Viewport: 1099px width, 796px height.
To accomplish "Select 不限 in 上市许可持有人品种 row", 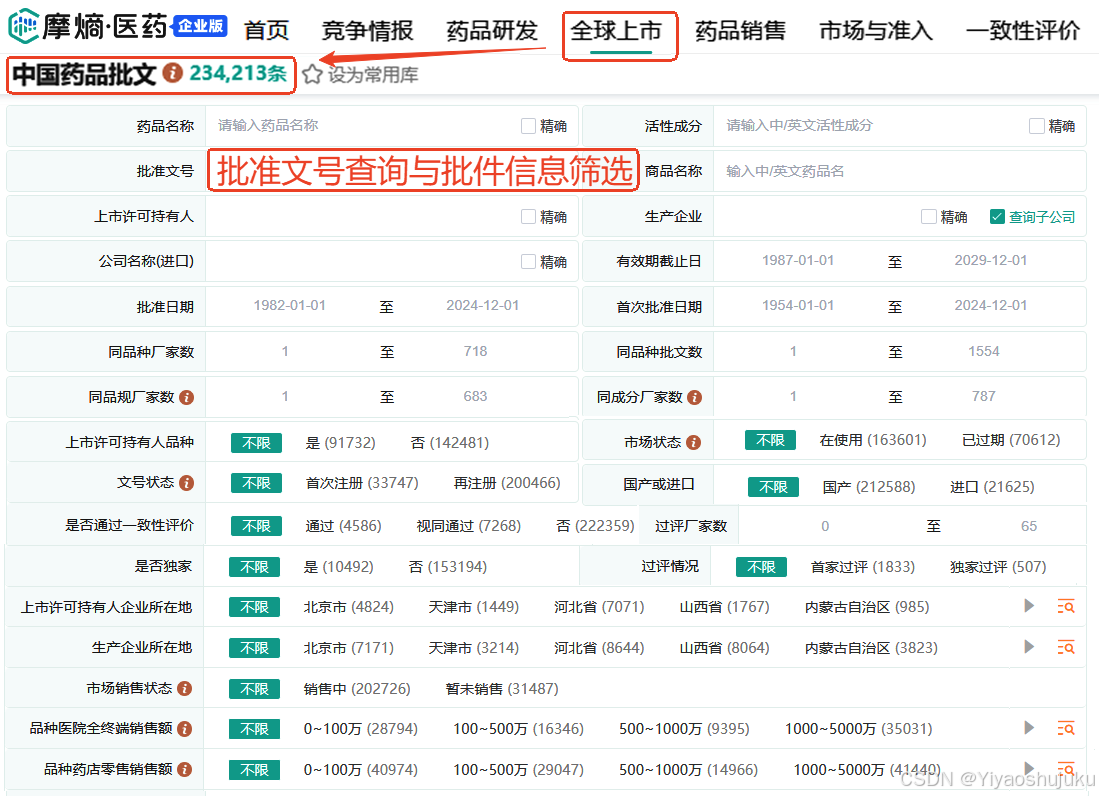I will (x=257, y=443).
